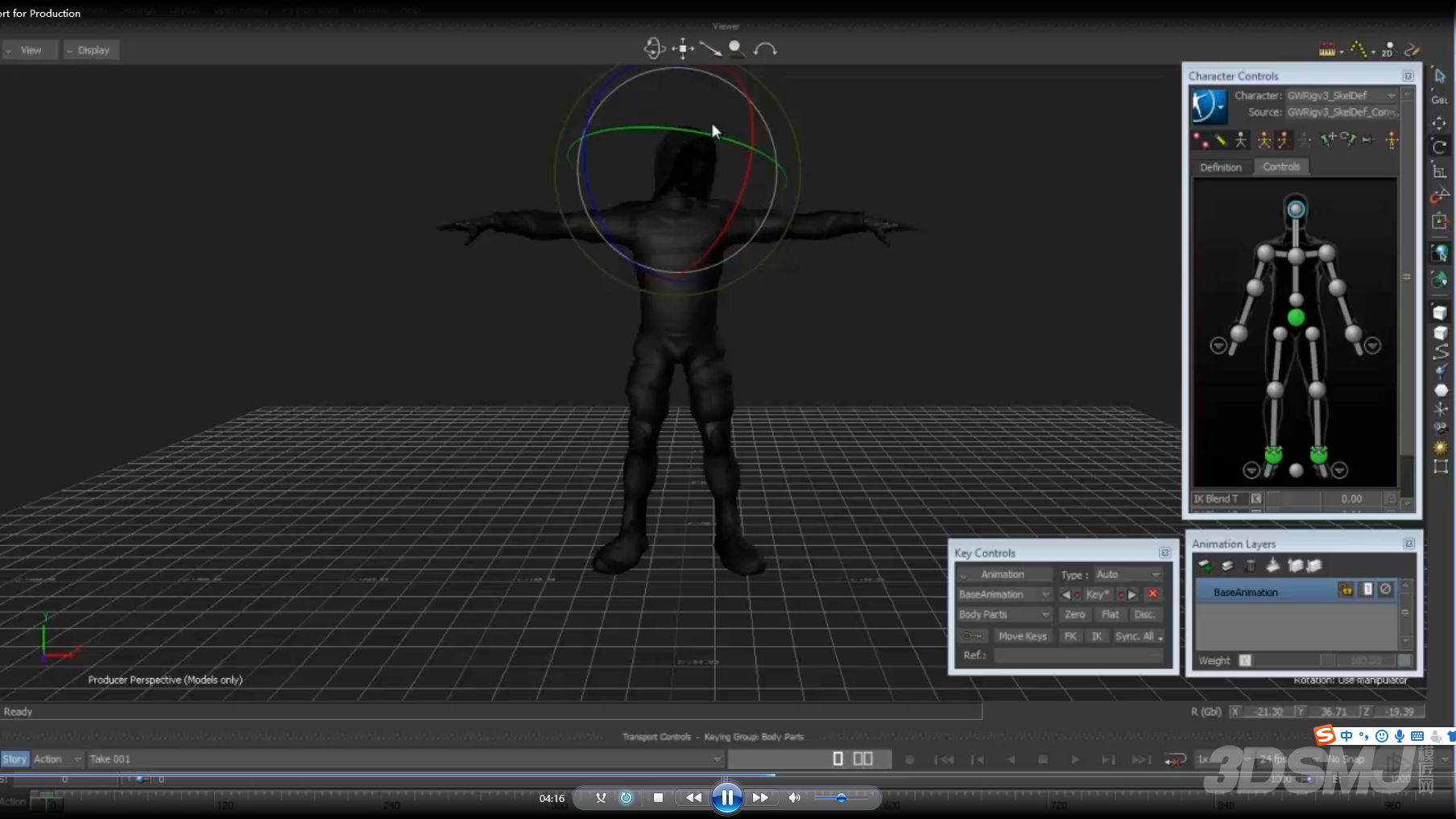Toggle mute on BaseAnimation layer
The width and height of the screenshot is (1456, 819).
point(1385,589)
